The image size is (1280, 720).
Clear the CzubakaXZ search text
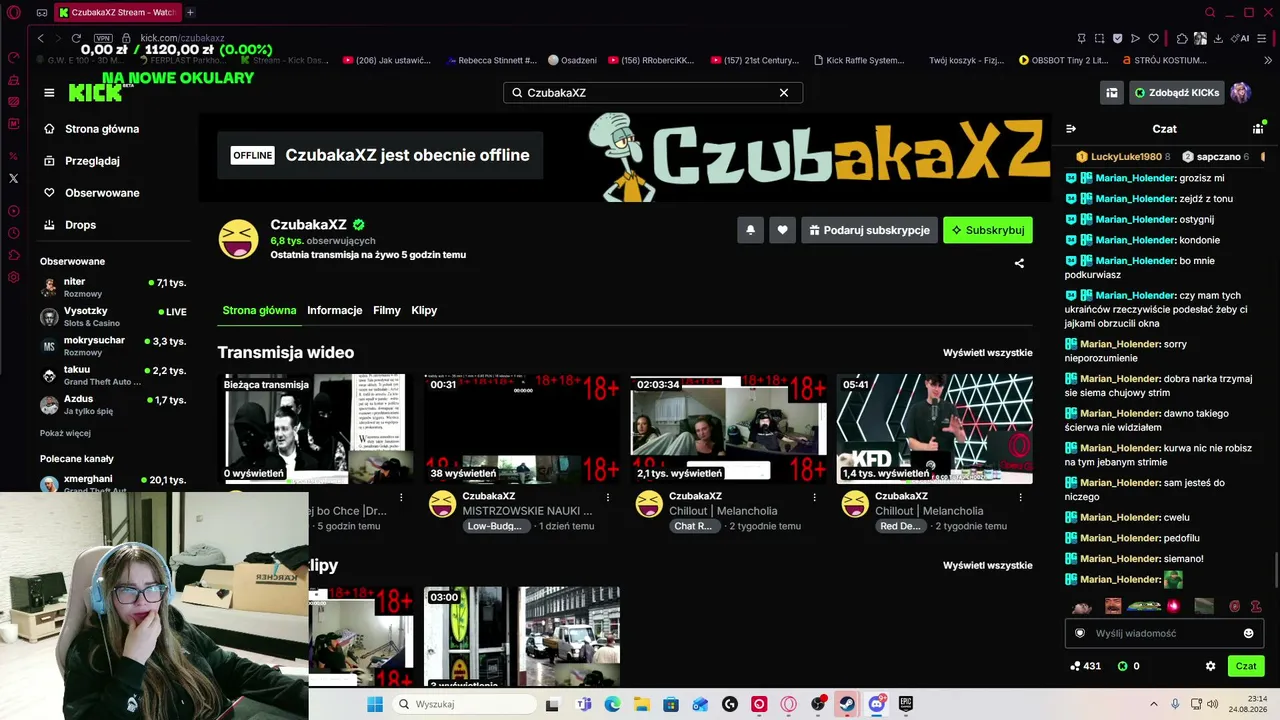[x=784, y=93]
